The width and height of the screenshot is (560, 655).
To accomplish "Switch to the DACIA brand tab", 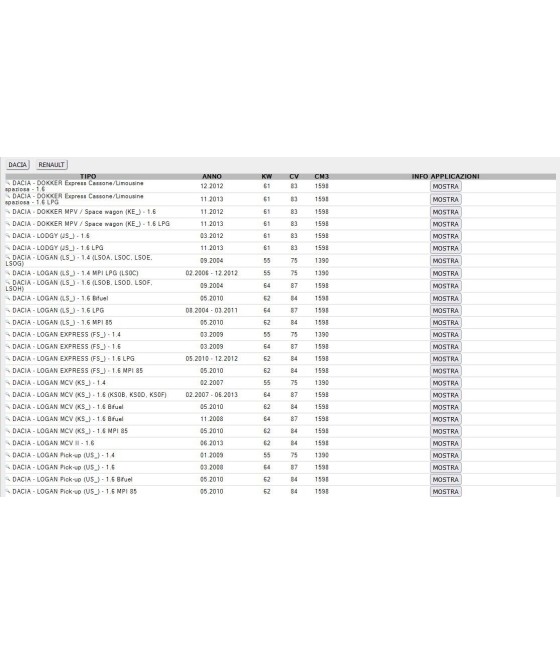I will 18,165.
